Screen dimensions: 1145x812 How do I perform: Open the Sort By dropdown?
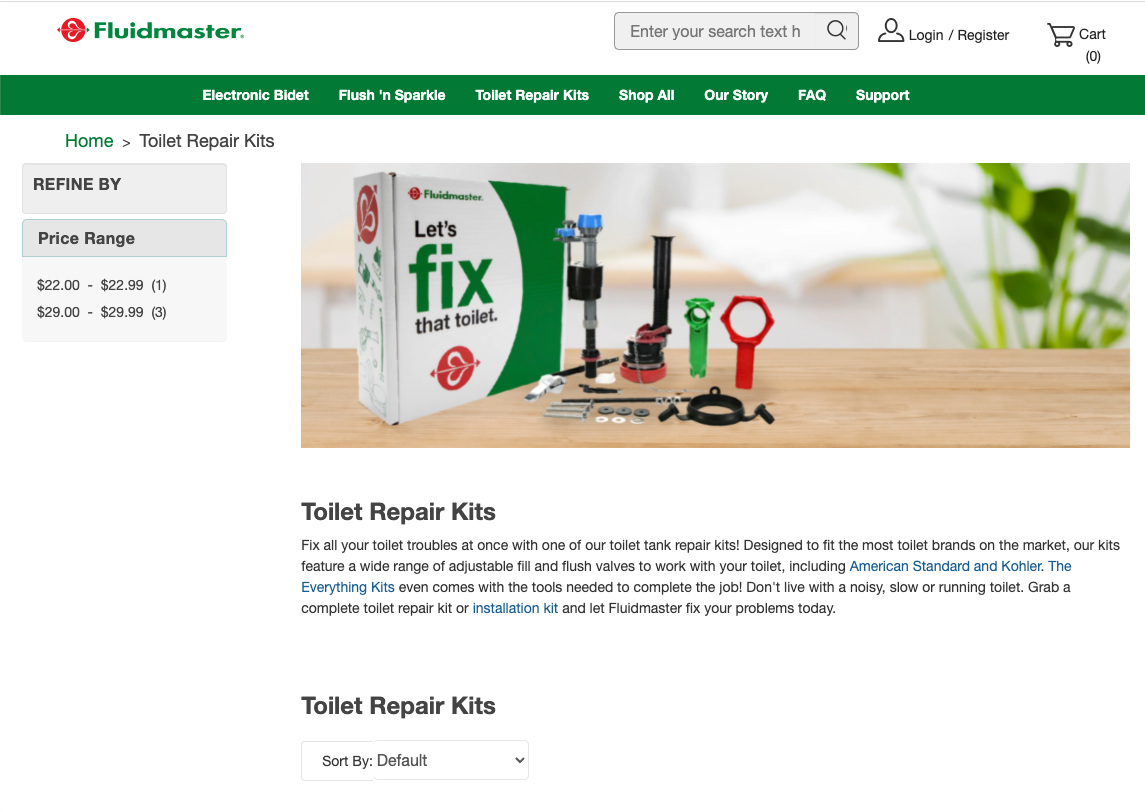pyautogui.click(x=415, y=760)
